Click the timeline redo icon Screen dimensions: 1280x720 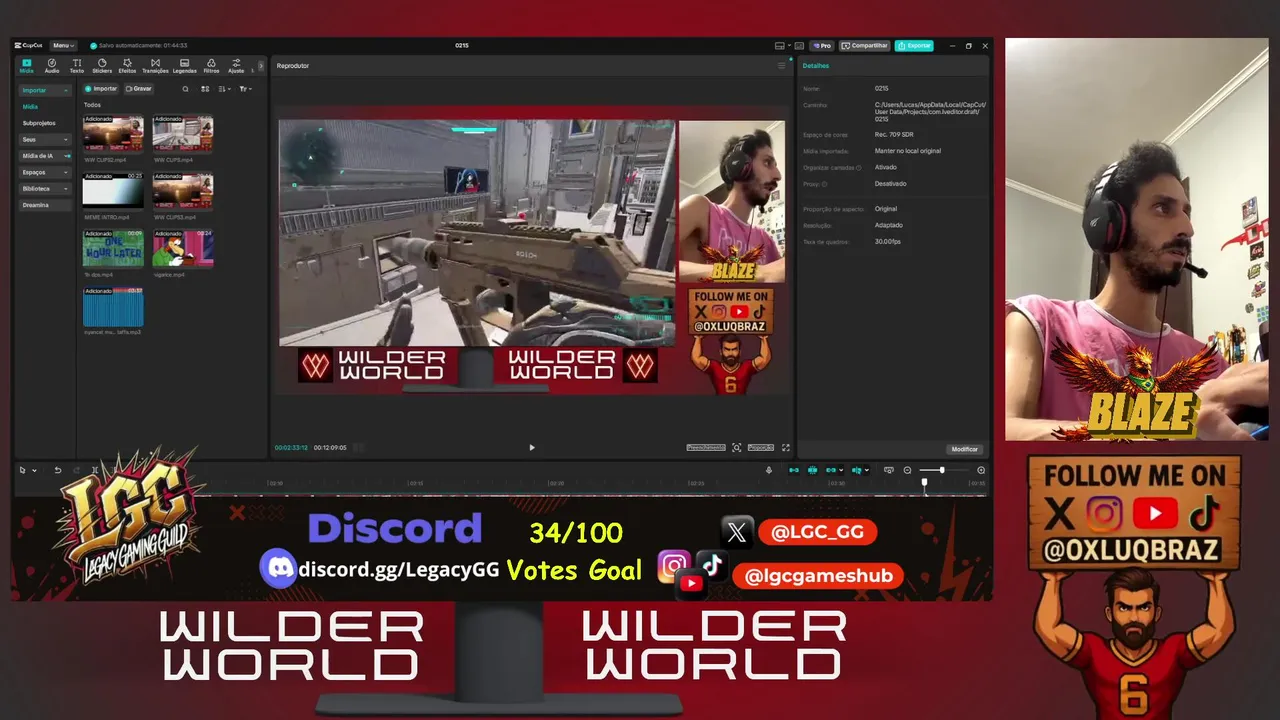[x=77, y=470]
